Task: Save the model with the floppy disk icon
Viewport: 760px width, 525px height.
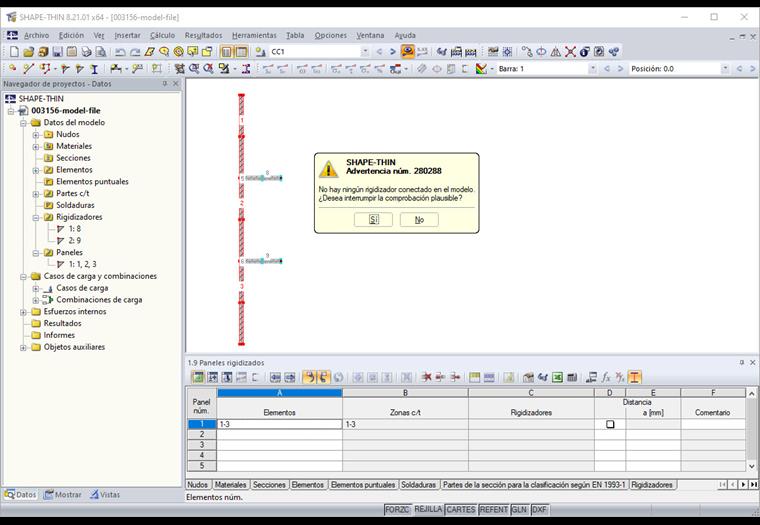Action: point(57,51)
